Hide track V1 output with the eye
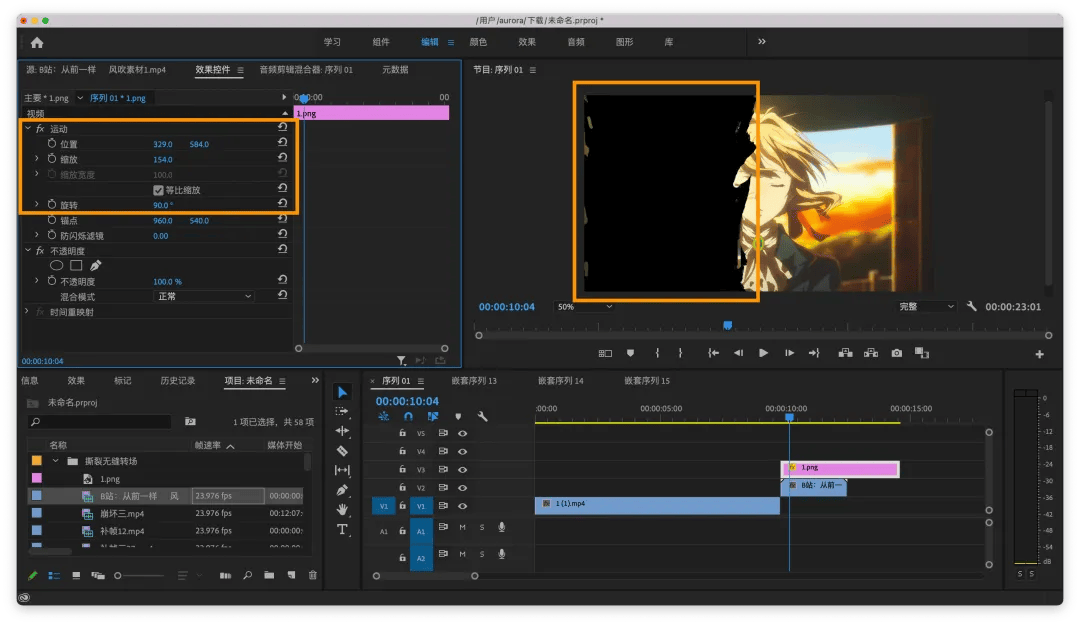This screenshot has height=625, width=1080. pyautogui.click(x=463, y=506)
